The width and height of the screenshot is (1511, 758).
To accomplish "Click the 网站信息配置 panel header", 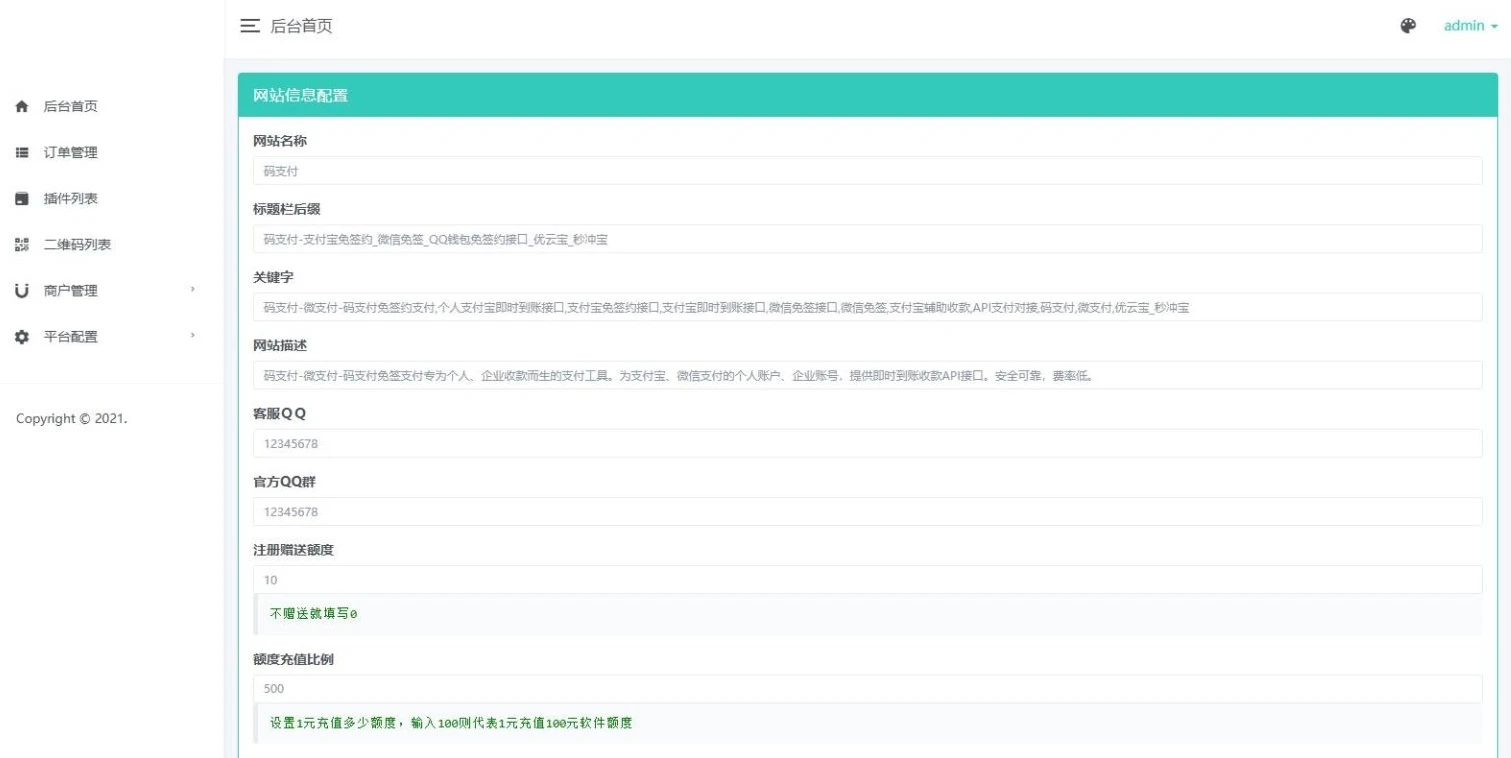I will click(x=867, y=95).
